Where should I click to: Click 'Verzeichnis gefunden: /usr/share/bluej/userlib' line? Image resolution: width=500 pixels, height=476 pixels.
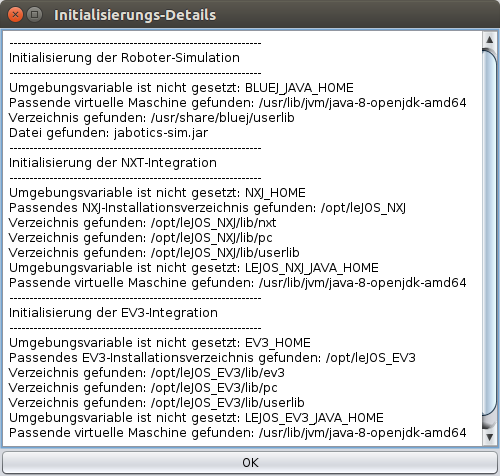(152, 118)
